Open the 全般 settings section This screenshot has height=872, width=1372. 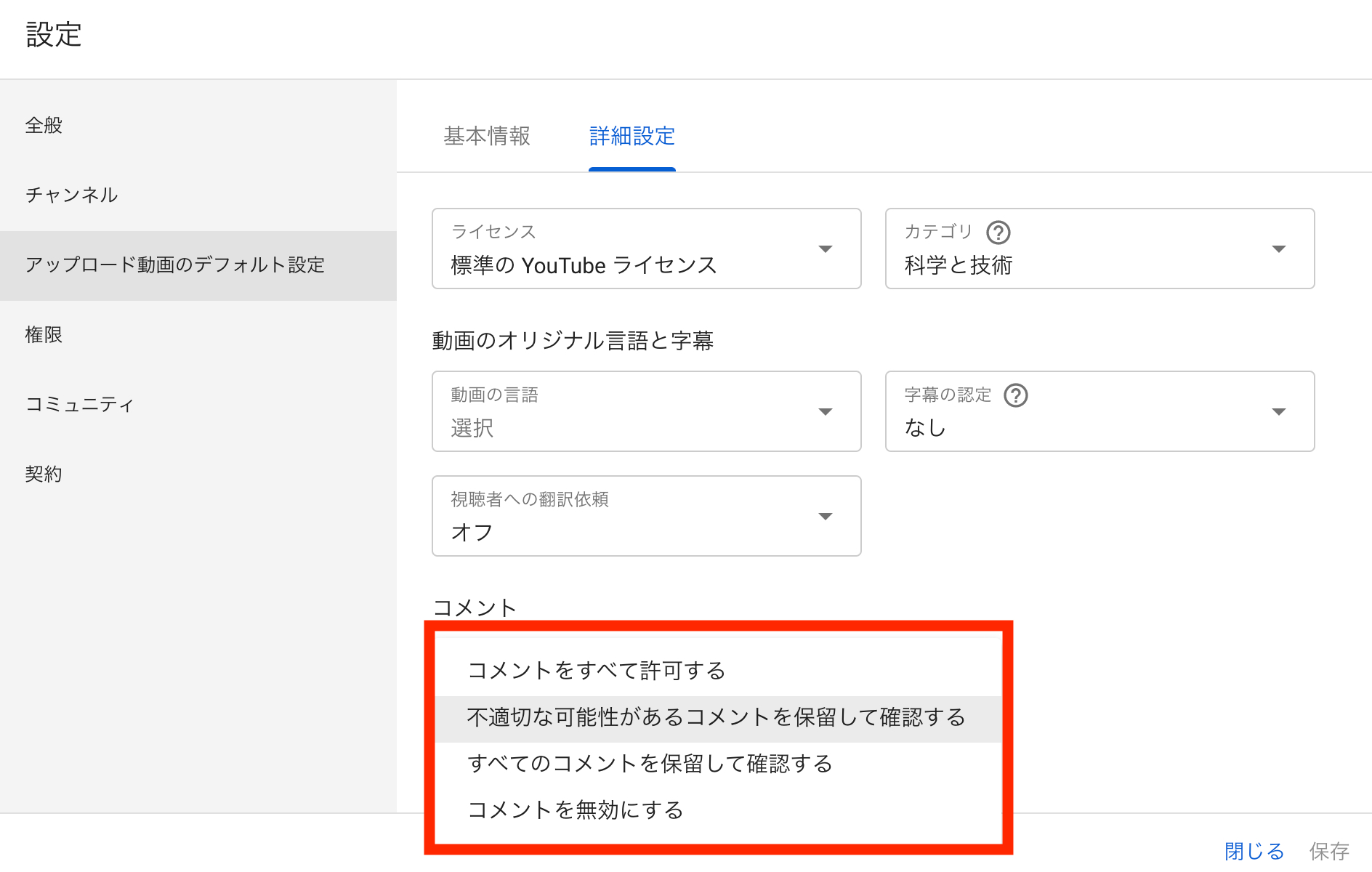point(198,125)
